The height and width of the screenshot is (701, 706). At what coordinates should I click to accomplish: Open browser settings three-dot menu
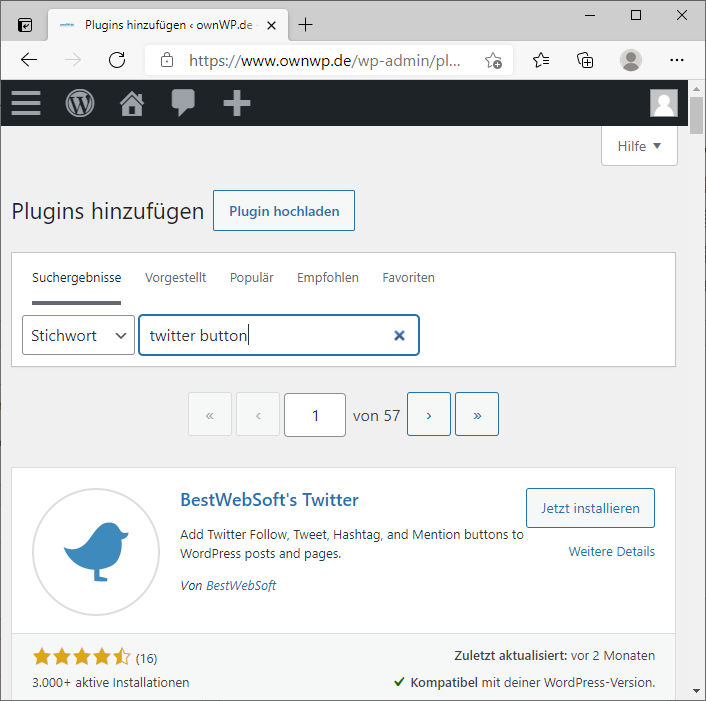coord(677,60)
